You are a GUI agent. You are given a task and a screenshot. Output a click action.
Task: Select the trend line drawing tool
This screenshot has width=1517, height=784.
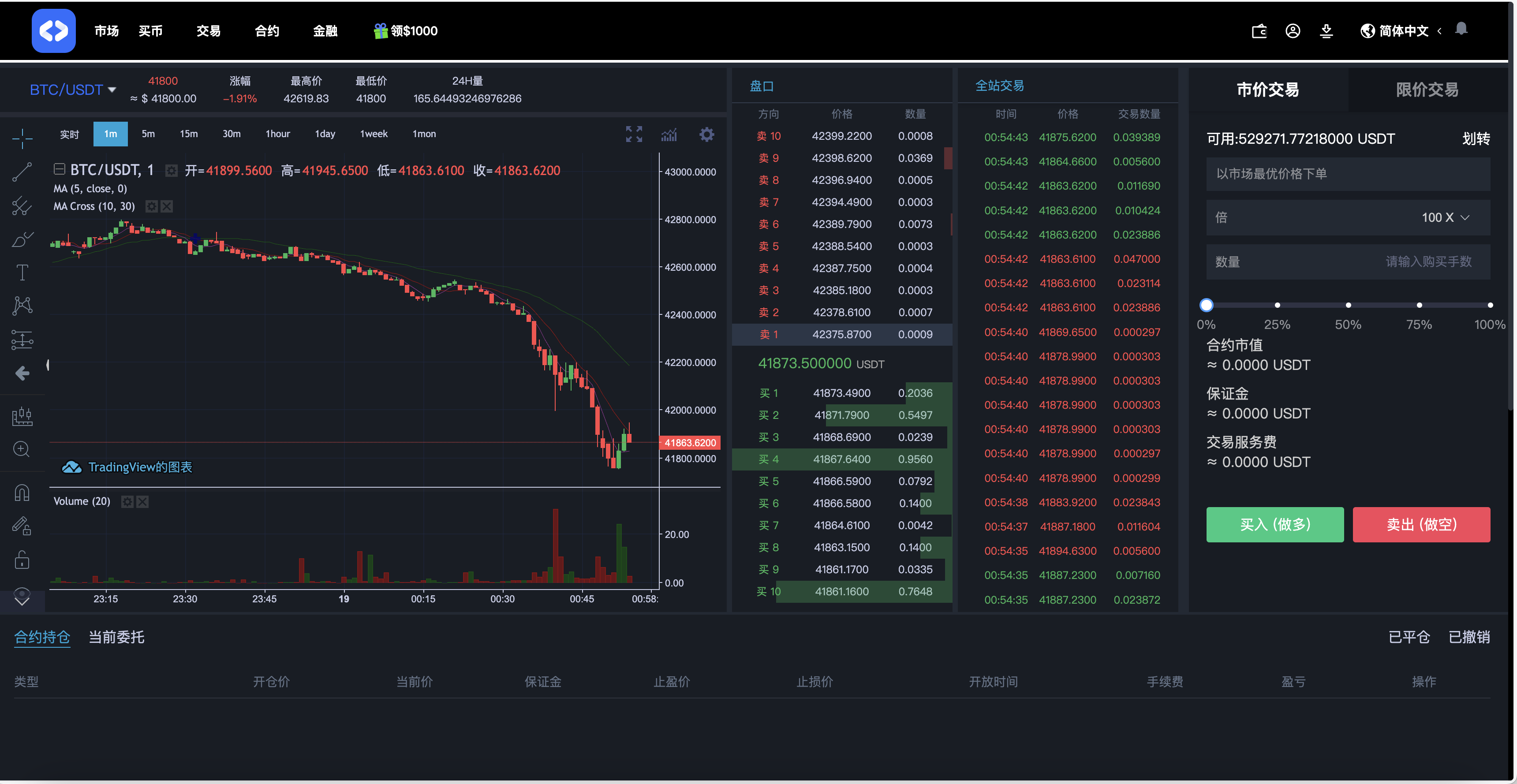(x=22, y=172)
